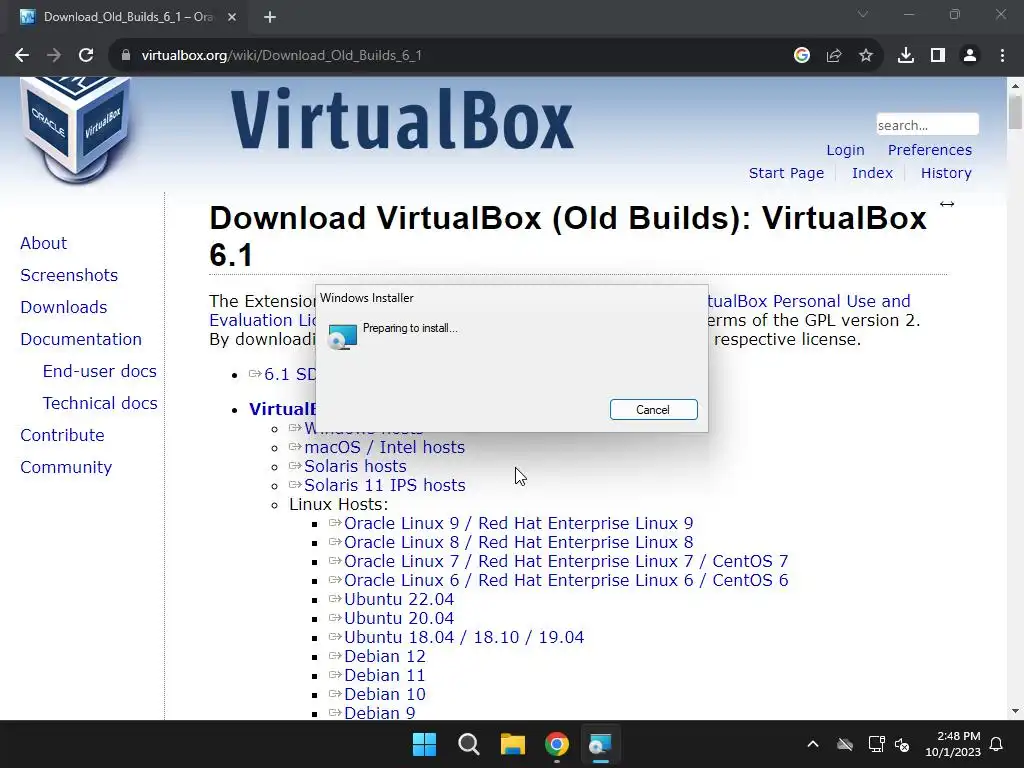Select the Download_Old_Builds_6_1 tab
The height and width of the screenshot is (768, 1024).
pyautogui.click(x=128, y=18)
